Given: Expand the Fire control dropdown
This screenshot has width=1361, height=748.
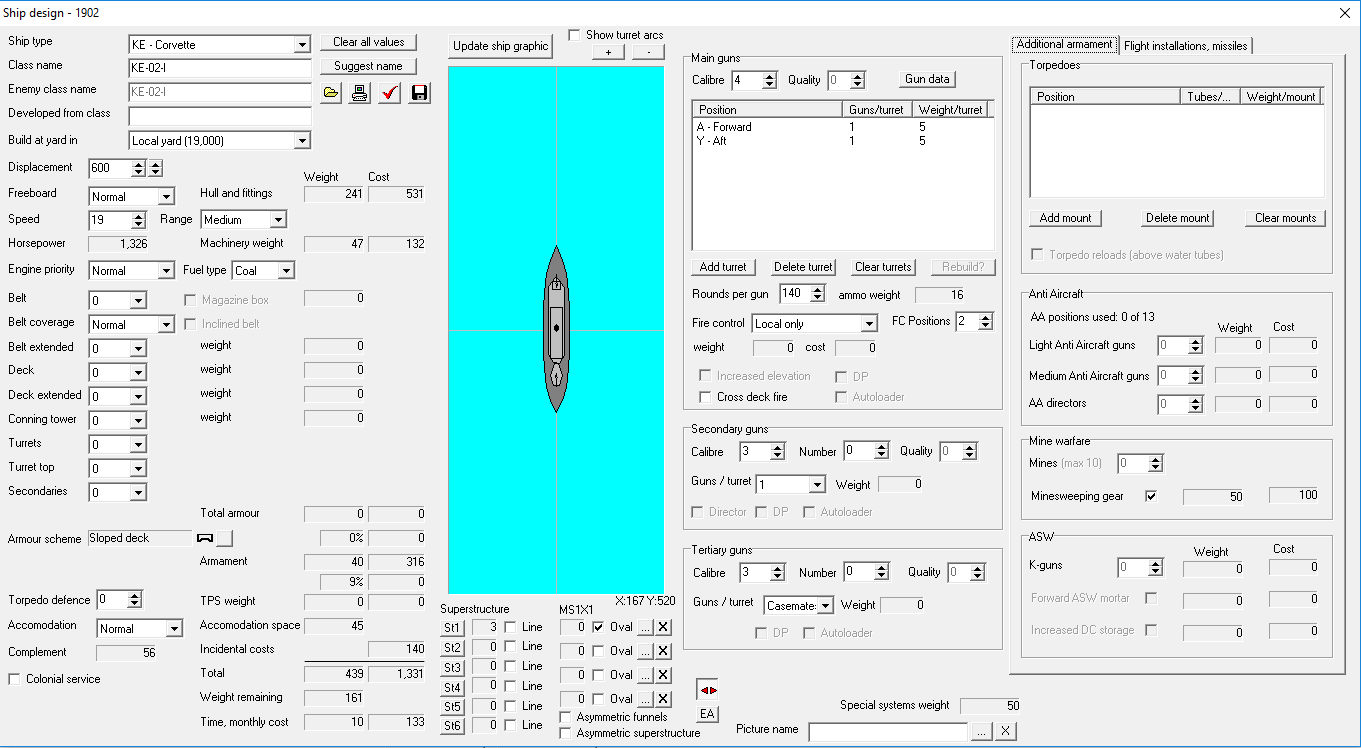Looking at the screenshot, I should 869,324.
